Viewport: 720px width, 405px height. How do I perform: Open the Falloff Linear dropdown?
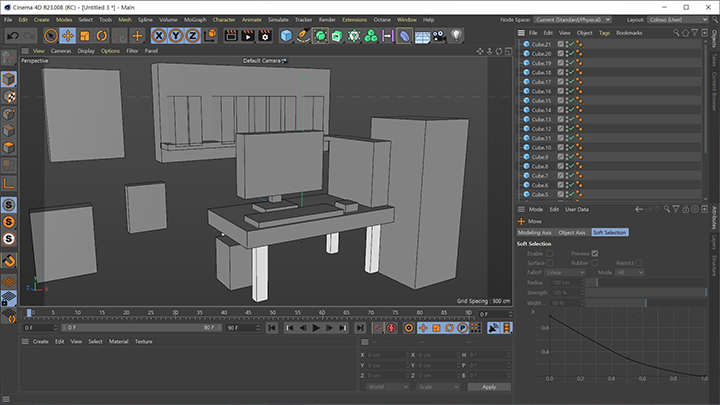565,272
